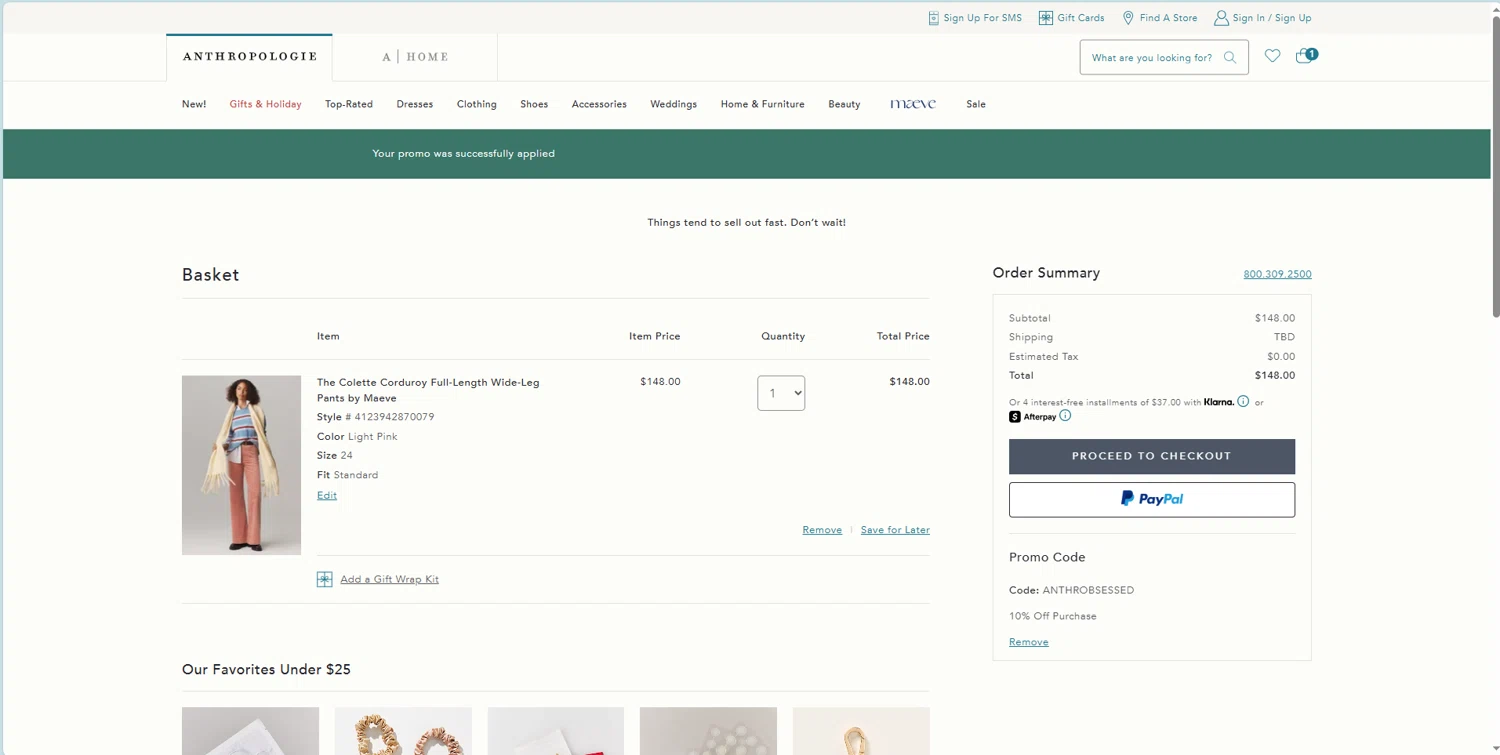Open the Beauty menu
The height and width of the screenshot is (755, 1500).
coord(844,104)
